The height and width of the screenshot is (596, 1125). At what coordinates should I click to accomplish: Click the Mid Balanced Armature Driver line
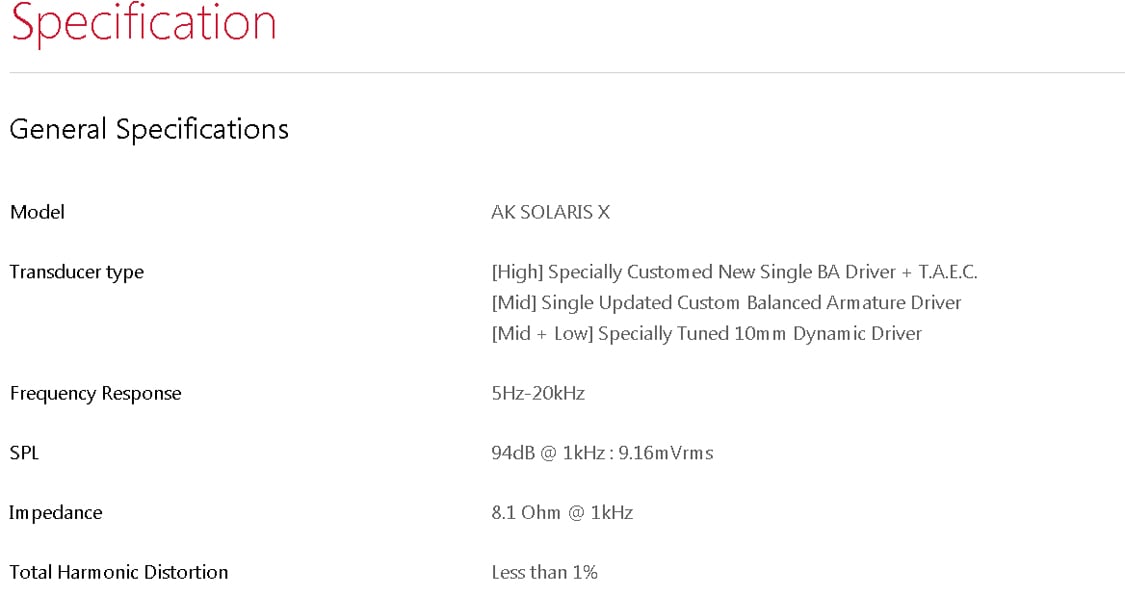click(x=726, y=303)
